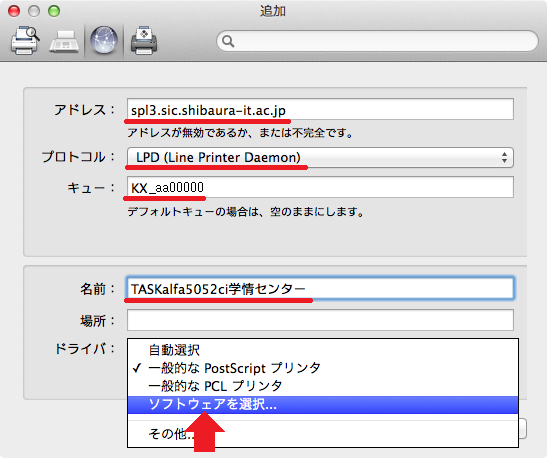Focus the queue field KX_aa00000
The height and width of the screenshot is (458, 547).
click(320, 187)
